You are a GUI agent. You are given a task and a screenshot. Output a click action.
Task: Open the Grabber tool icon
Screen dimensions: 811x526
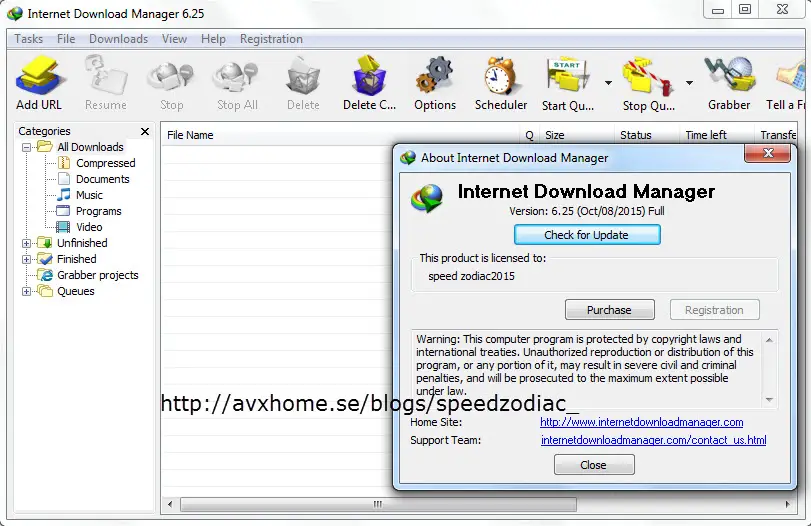click(x=729, y=83)
